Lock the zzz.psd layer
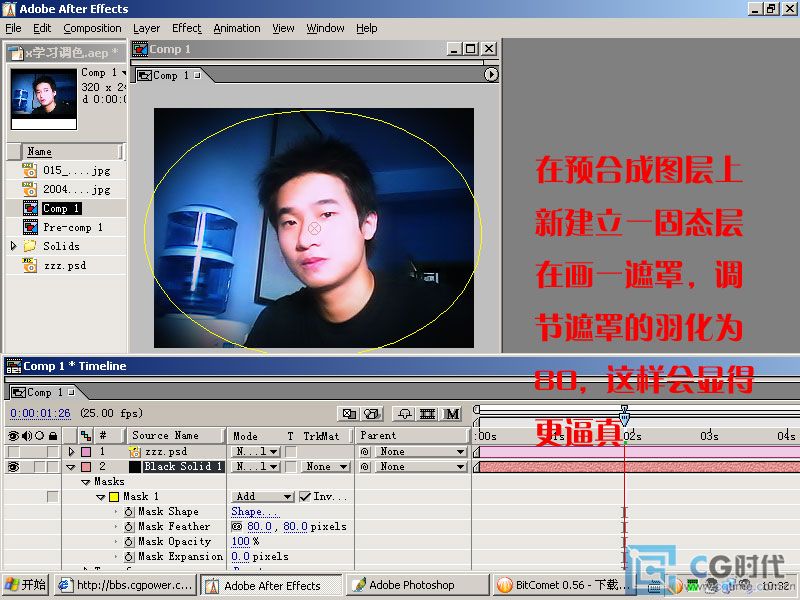The width and height of the screenshot is (800, 600). 53,452
